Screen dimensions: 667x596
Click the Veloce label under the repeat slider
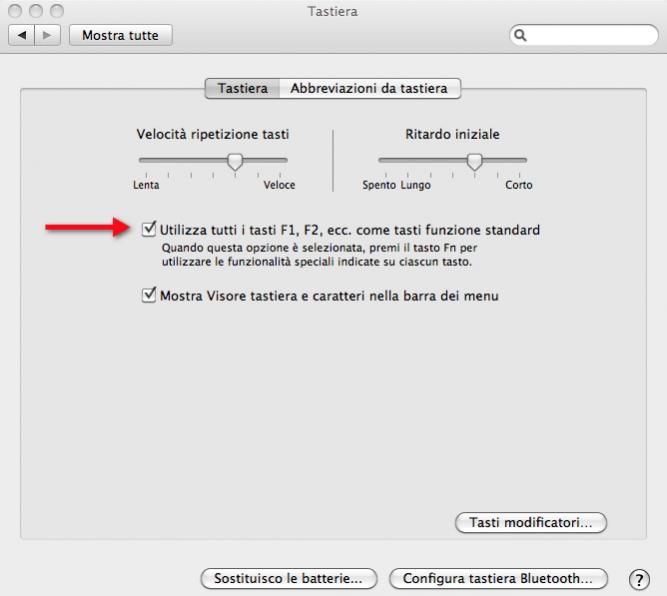(x=279, y=185)
